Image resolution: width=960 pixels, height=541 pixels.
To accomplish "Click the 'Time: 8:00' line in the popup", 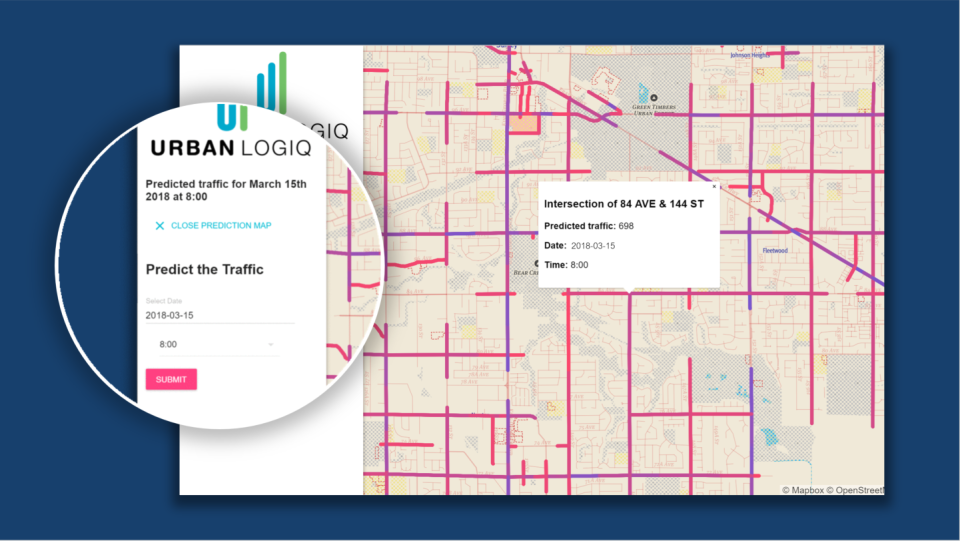I will (x=566, y=265).
